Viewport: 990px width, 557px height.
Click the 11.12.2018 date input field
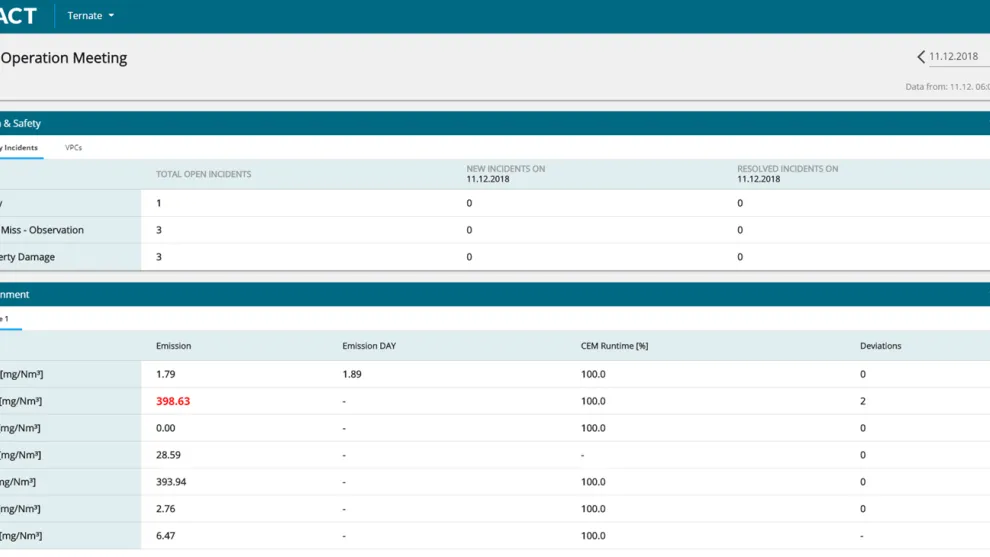point(957,57)
